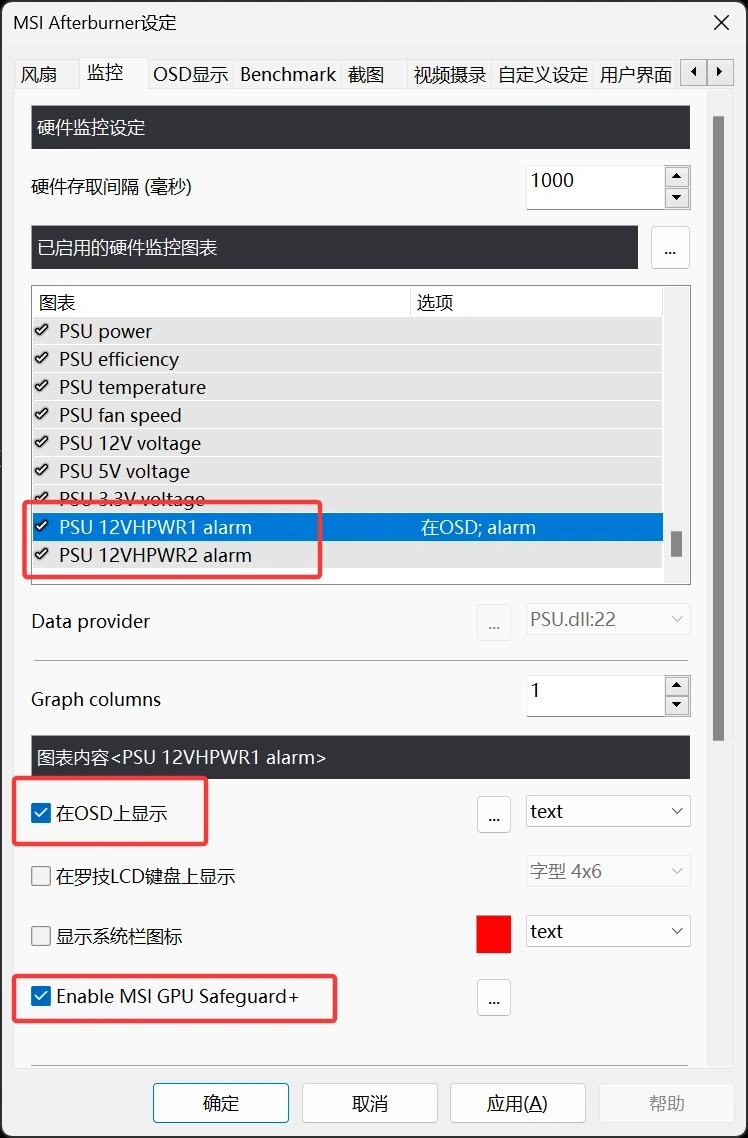
Task: Open the 字型 4x6 font dropdown
Action: click(x=608, y=871)
